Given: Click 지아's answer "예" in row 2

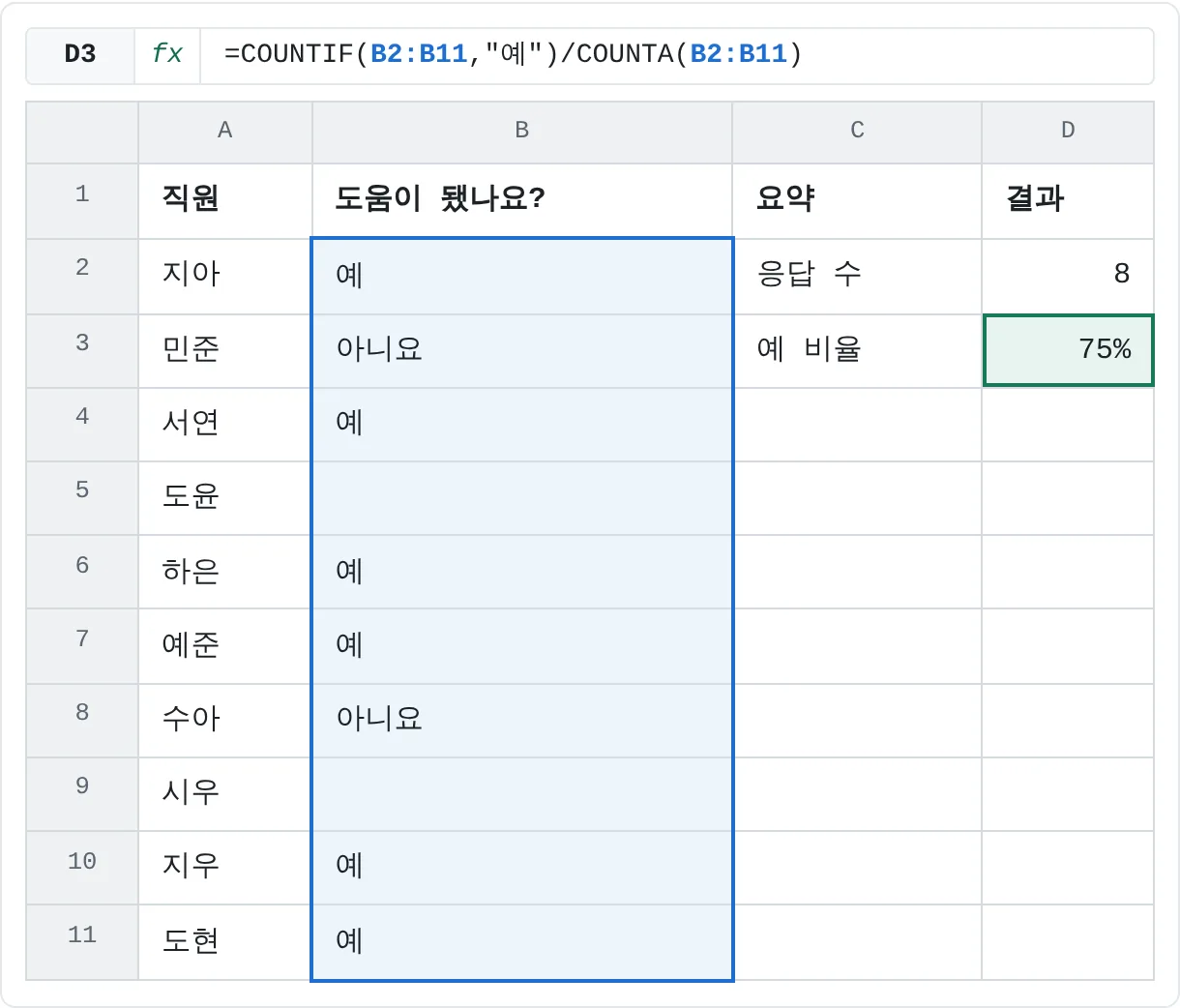Looking at the screenshot, I should pos(522,277).
